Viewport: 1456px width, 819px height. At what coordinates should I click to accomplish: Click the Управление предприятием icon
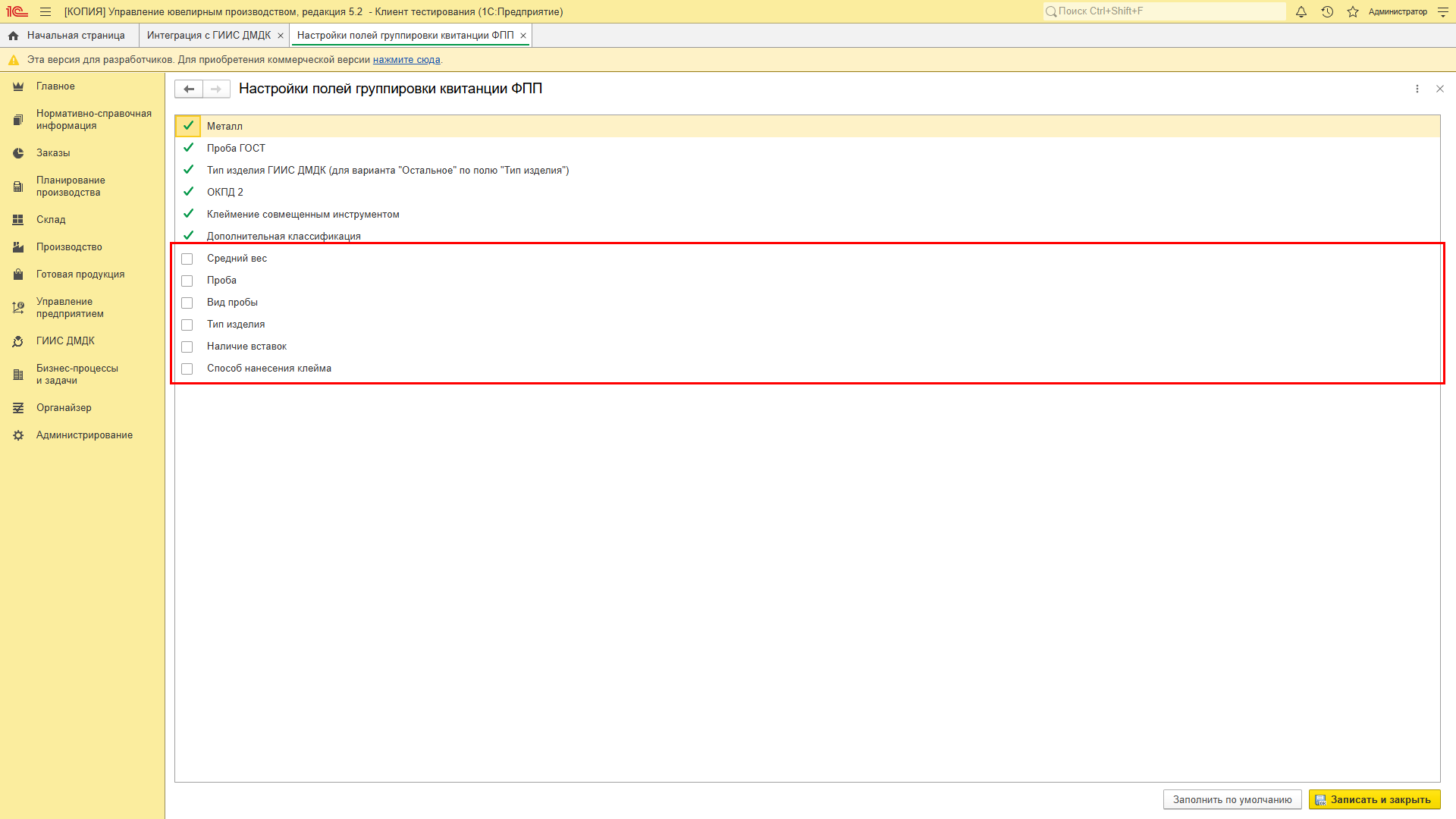pos(18,308)
